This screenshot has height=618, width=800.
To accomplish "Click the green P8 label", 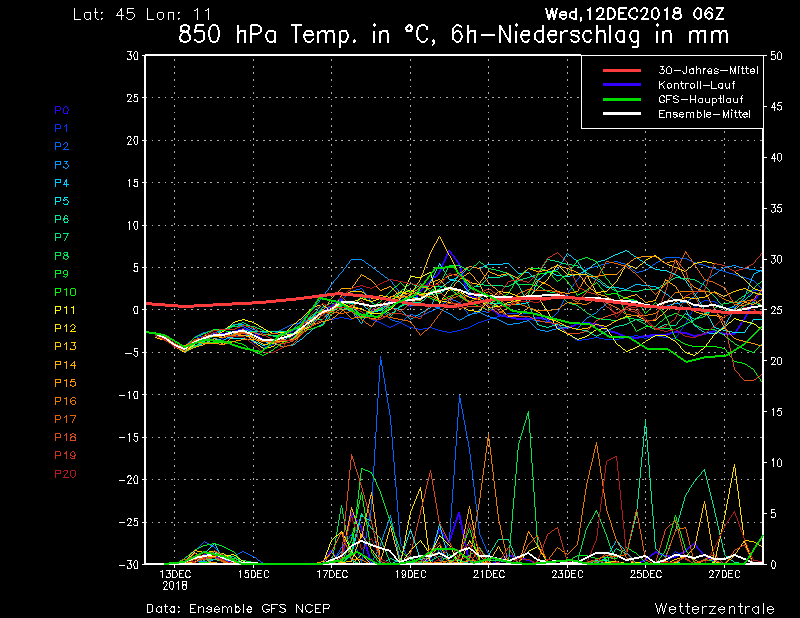I will tap(62, 256).
